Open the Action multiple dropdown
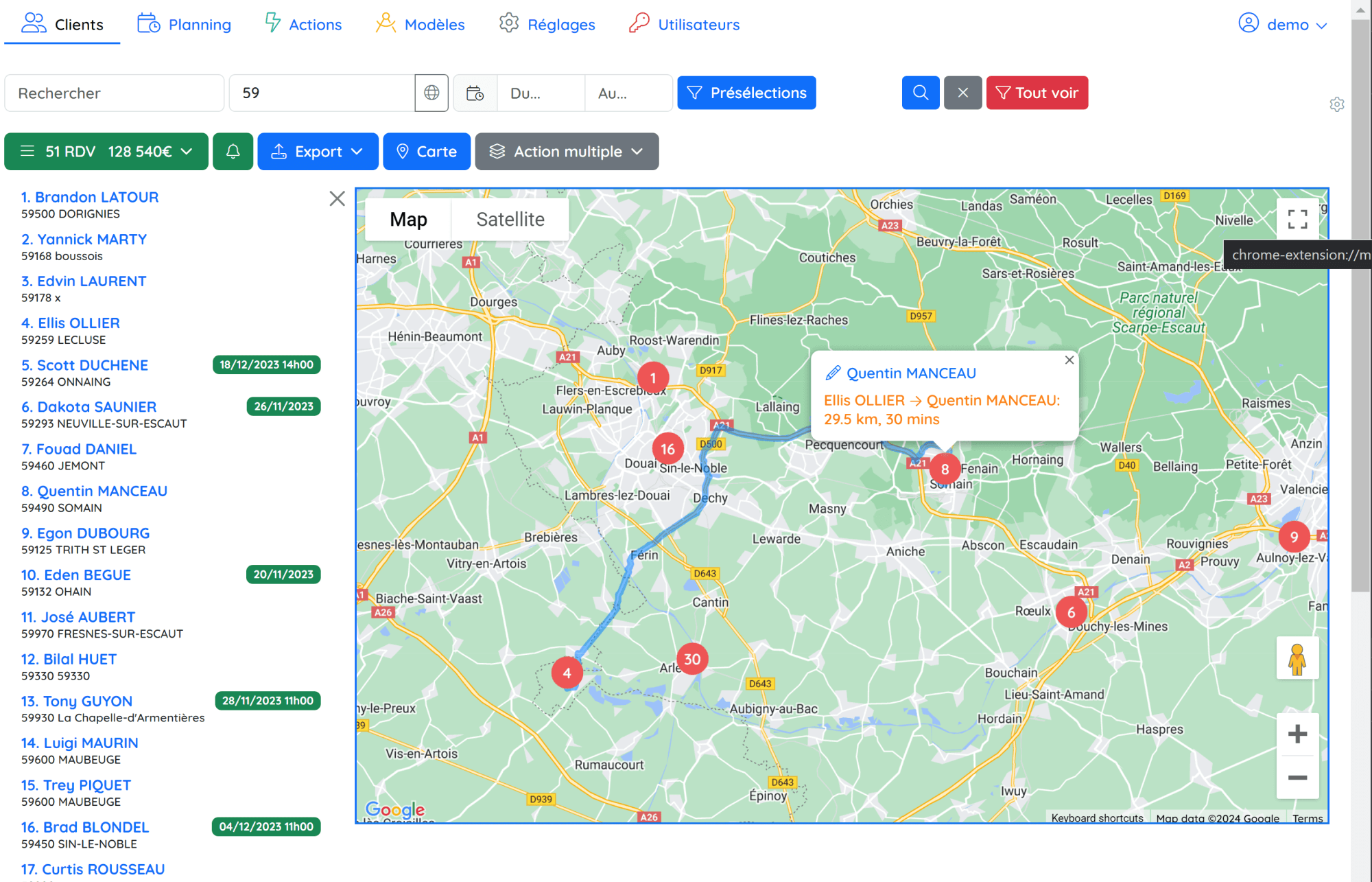The image size is (1372, 882). point(567,151)
